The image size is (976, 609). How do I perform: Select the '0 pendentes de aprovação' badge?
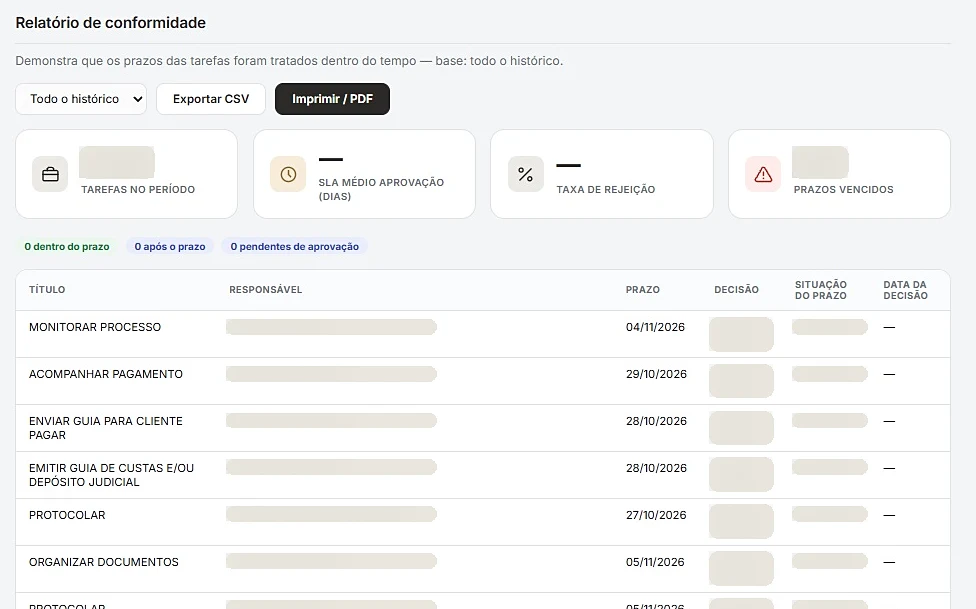[x=294, y=247]
